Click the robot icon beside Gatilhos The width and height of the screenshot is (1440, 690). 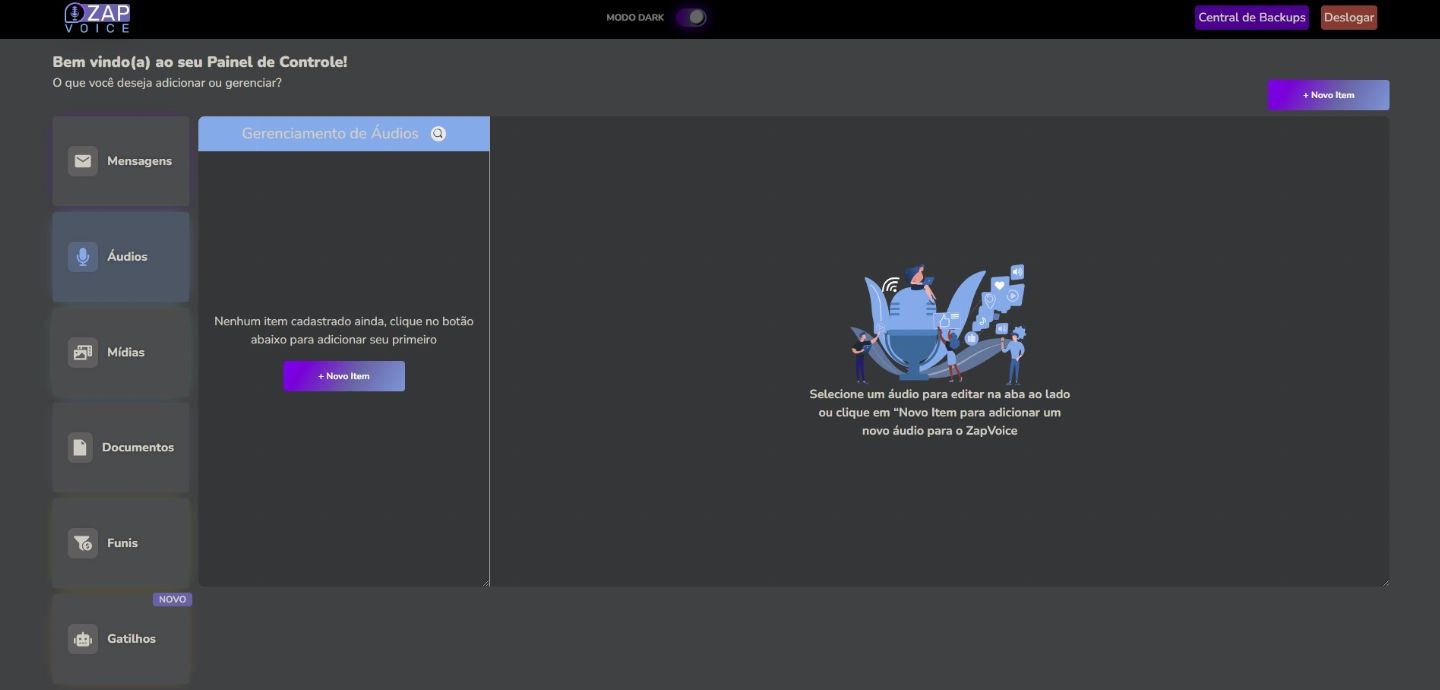83,639
